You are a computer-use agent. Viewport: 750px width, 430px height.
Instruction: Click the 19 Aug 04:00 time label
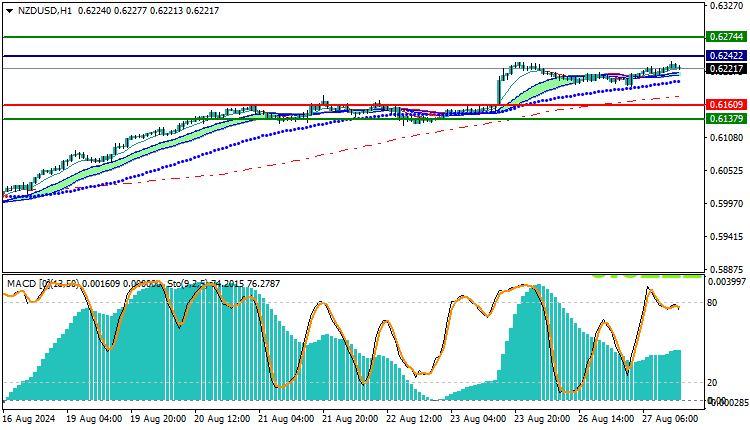click(94, 419)
